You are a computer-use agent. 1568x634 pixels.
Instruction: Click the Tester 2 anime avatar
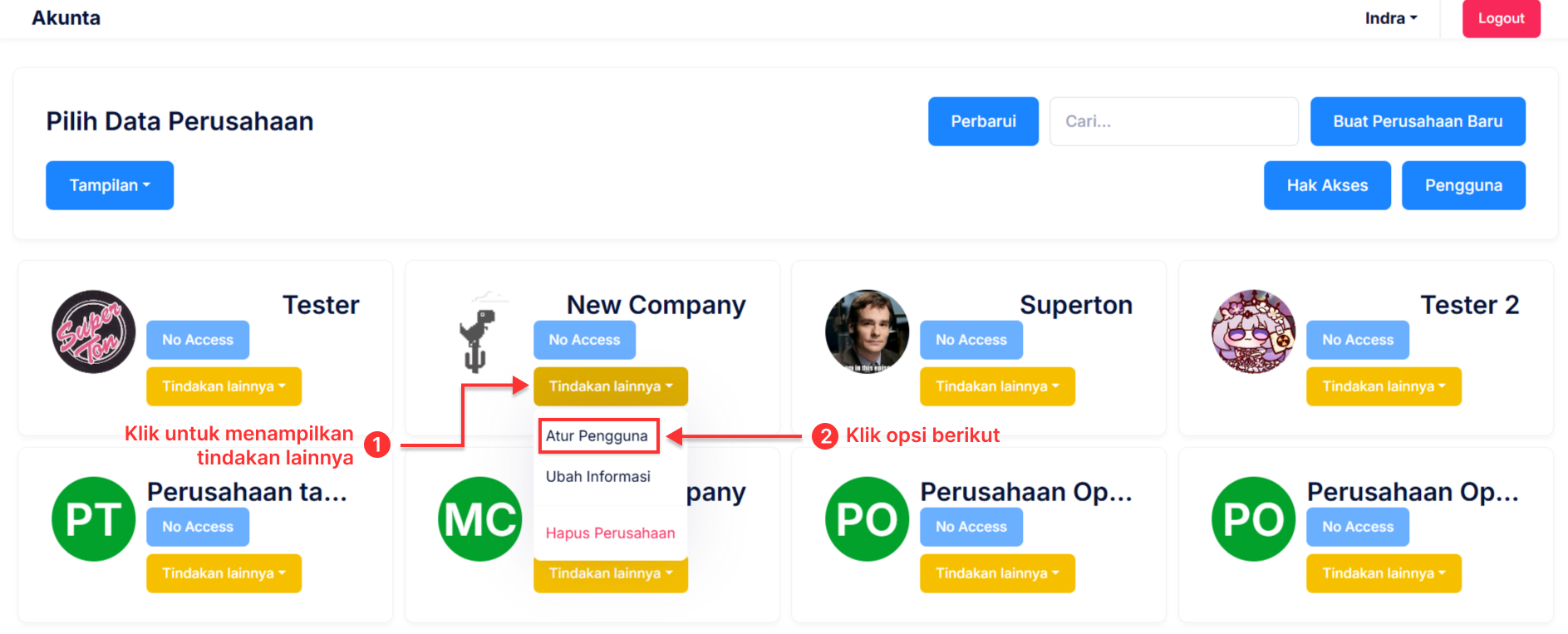1253,332
